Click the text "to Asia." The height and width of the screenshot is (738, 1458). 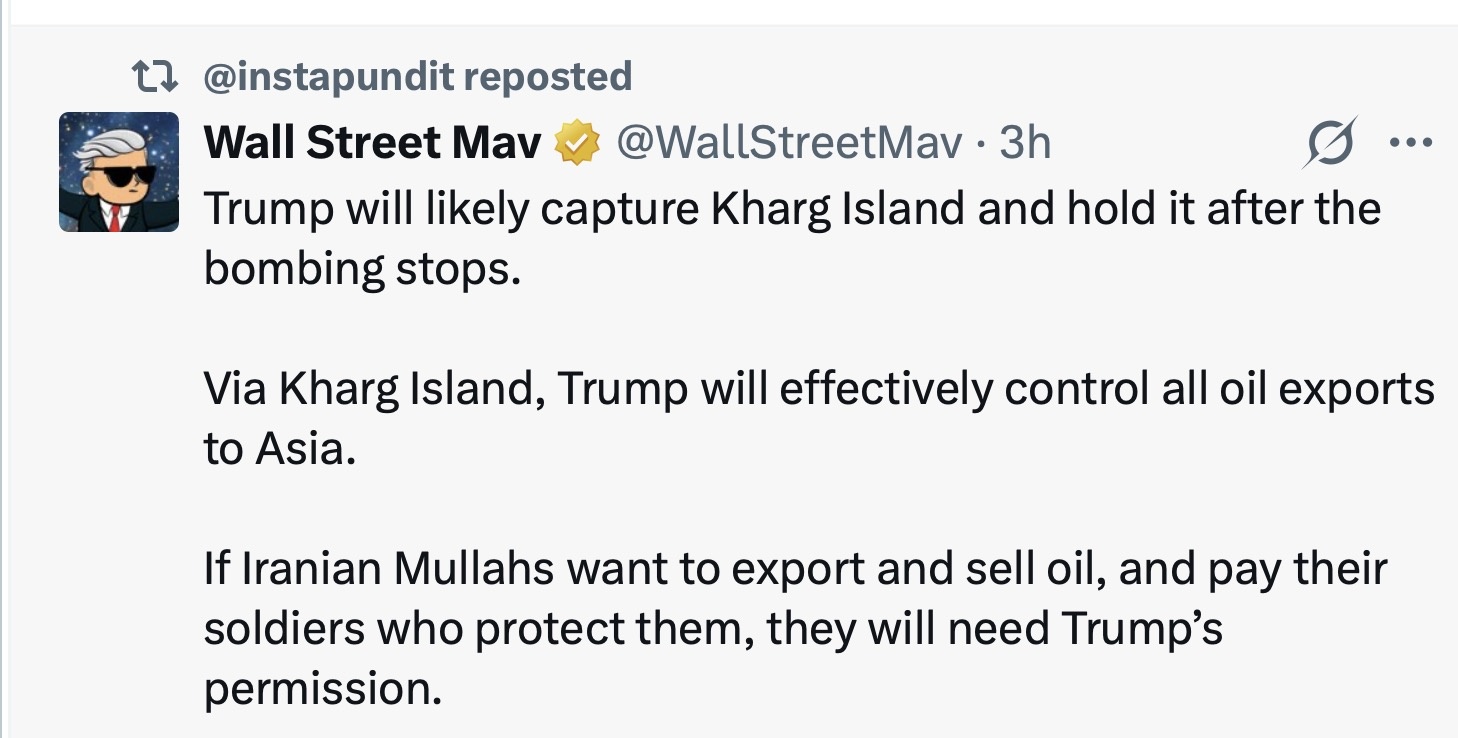pyautogui.click(x=280, y=448)
